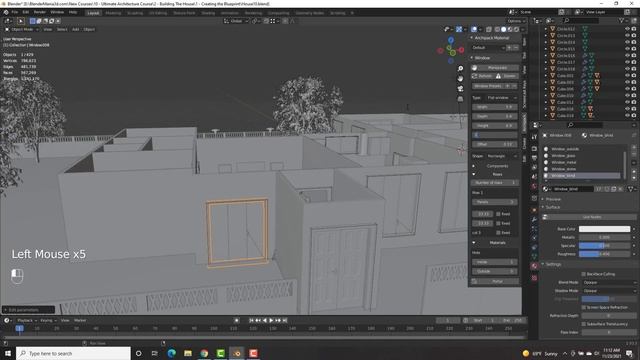Disable render camera icon for Cube.010
The height and width of the screenshot is (360, 640).
pyautogui.click(x=633, y=96)
